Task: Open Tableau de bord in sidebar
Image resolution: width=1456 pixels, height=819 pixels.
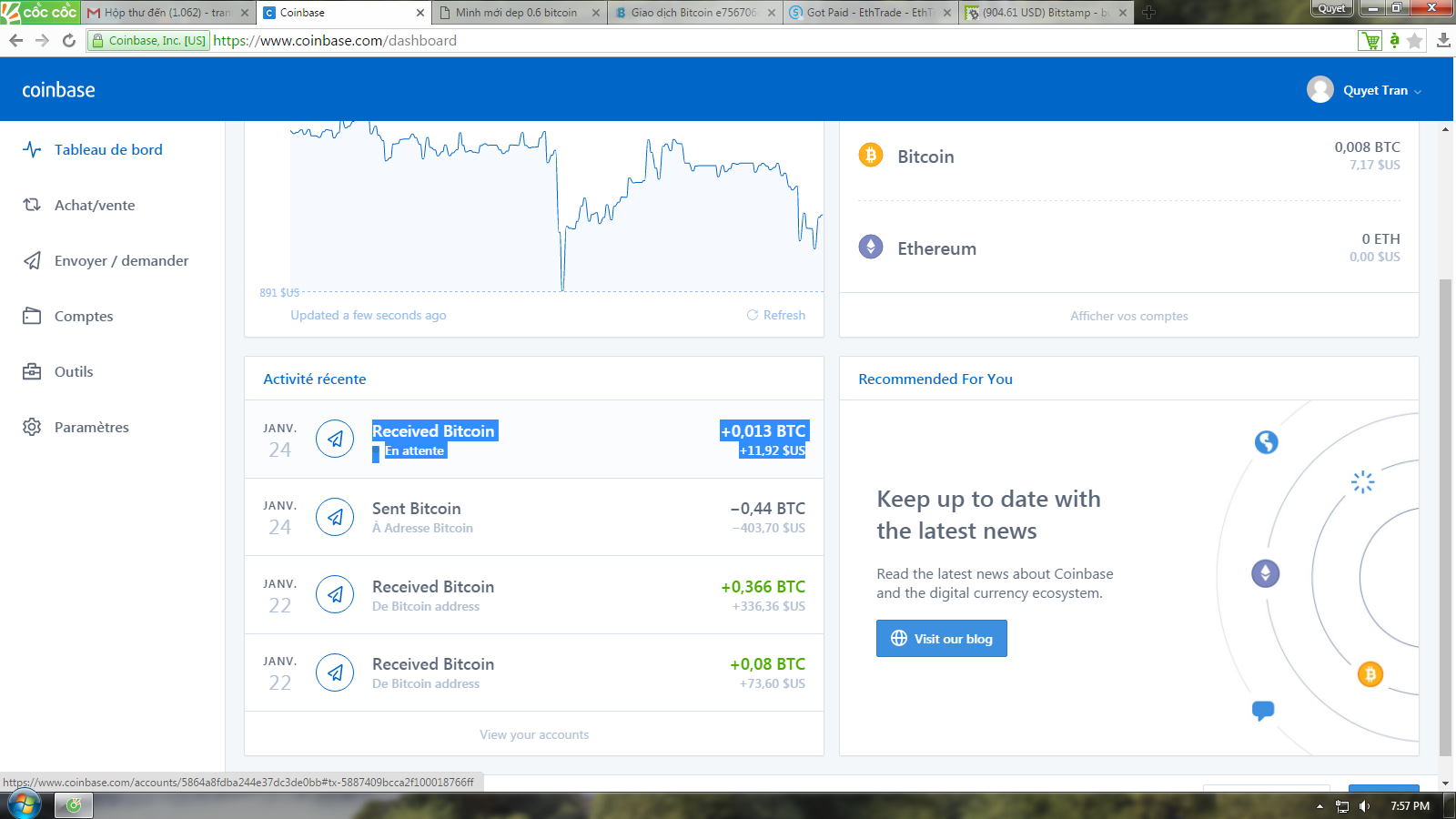Action: pos(108,149)
